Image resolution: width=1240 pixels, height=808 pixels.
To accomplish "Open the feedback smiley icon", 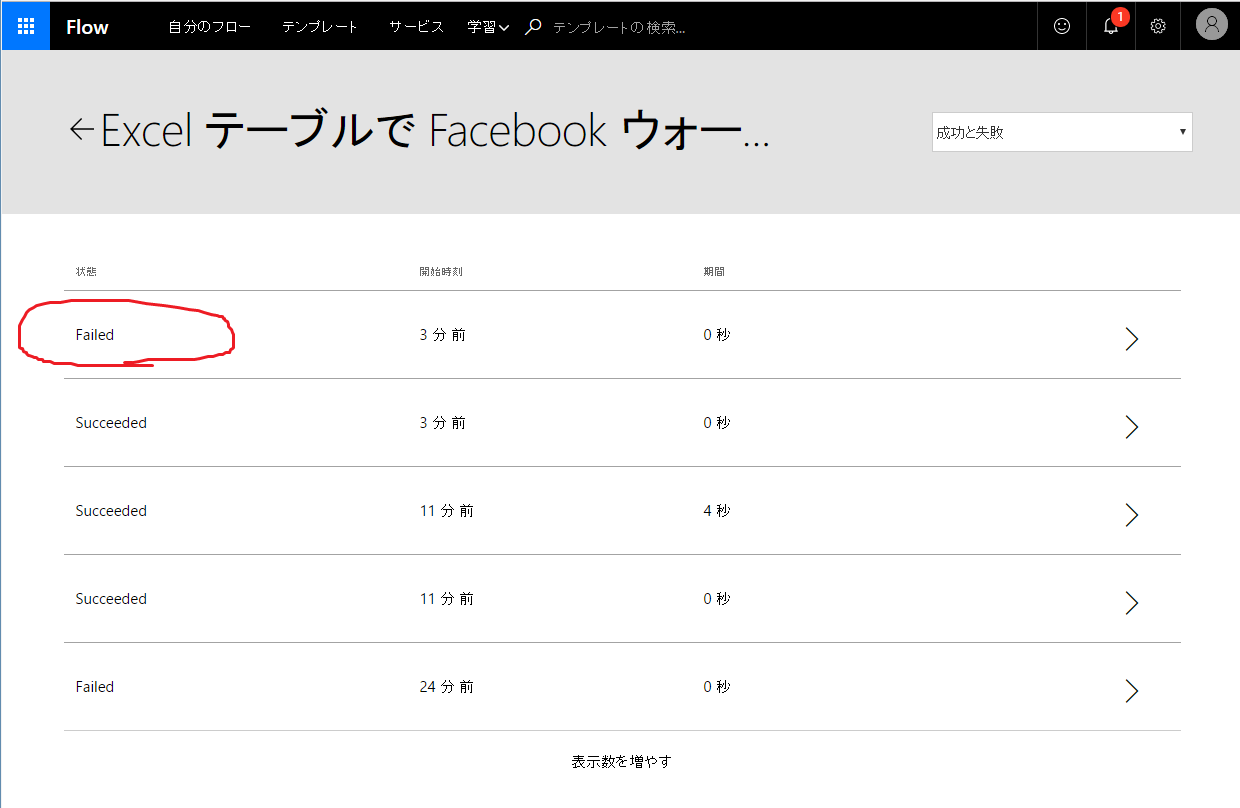I will point(1061,26).
